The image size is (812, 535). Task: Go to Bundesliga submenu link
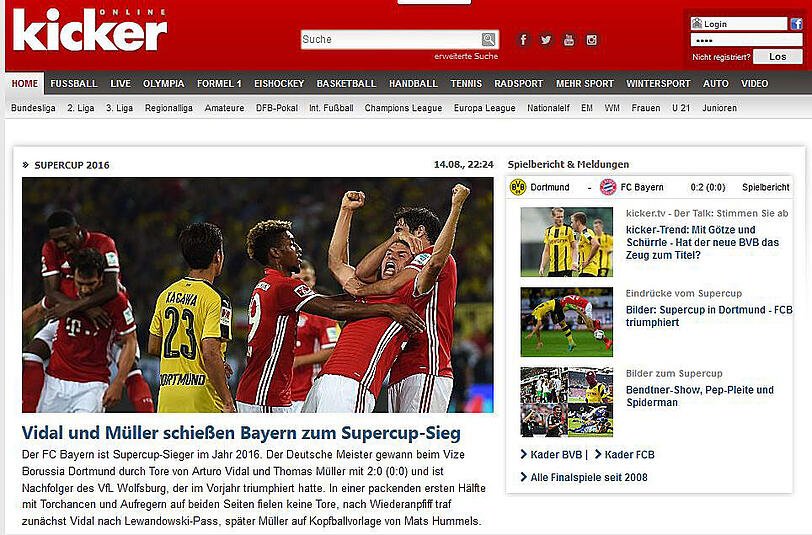[33, 108]
